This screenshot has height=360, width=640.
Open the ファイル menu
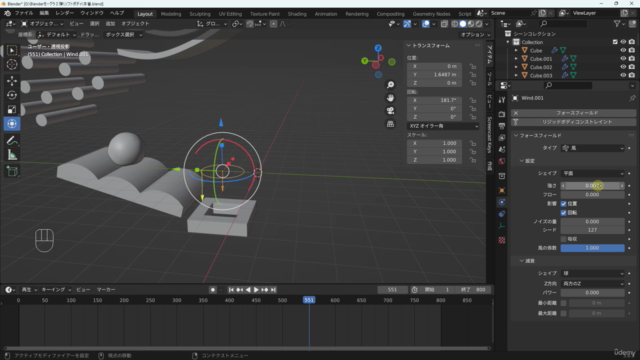tap(24, 13)
